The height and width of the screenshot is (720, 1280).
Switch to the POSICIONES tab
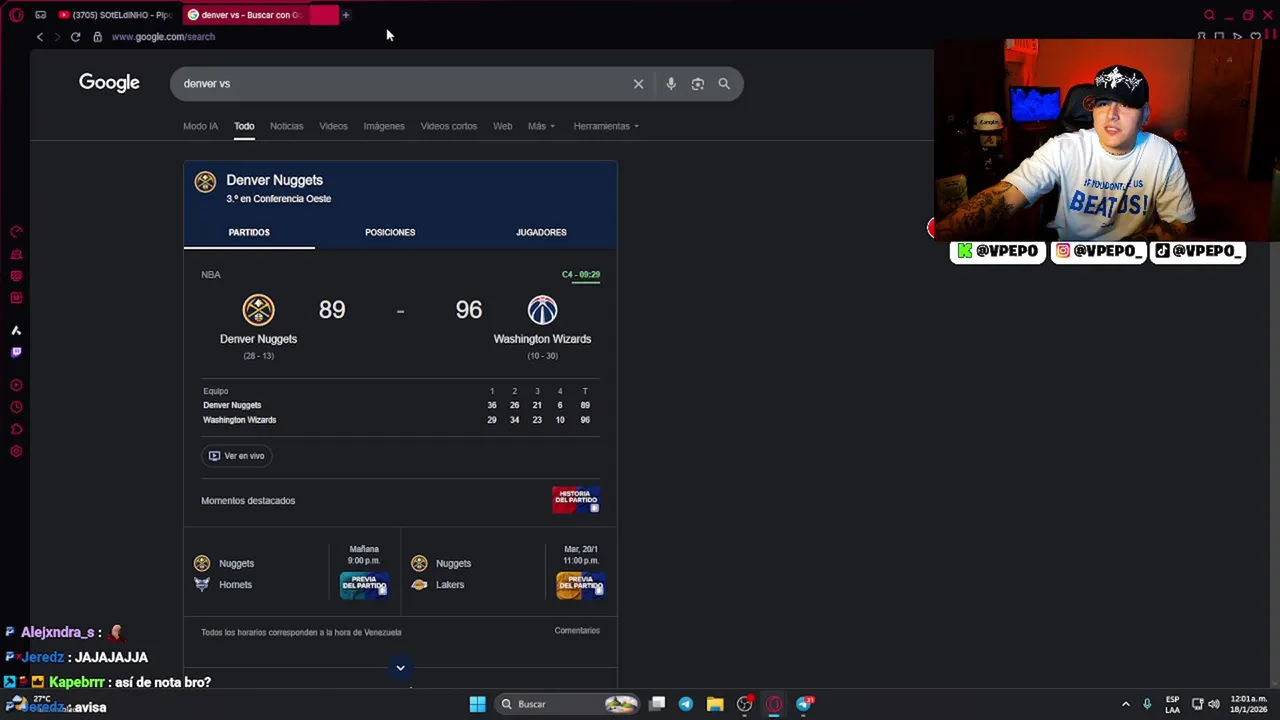point(390,232)
